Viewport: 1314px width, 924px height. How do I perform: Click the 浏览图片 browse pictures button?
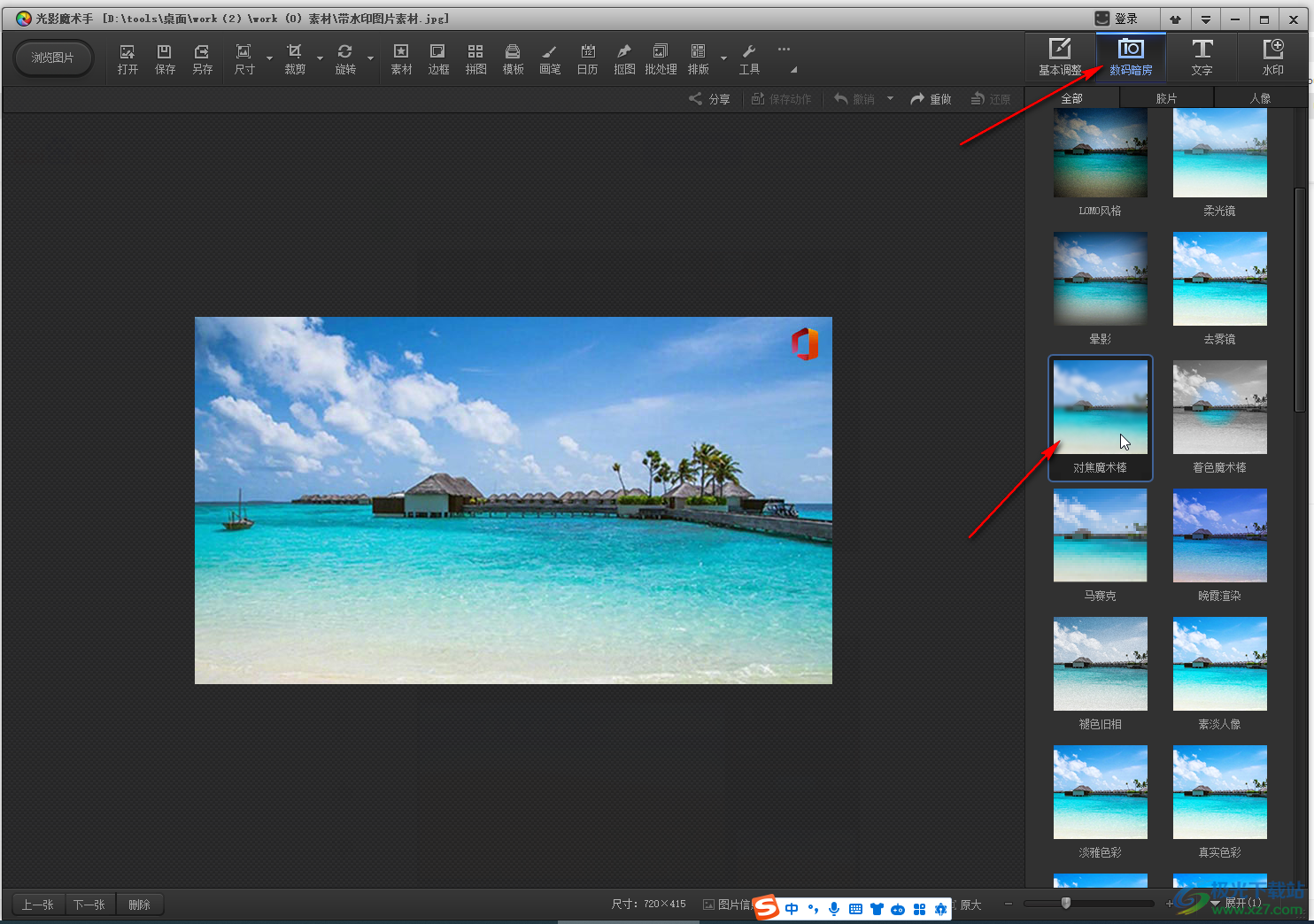[x=53, y=58]
